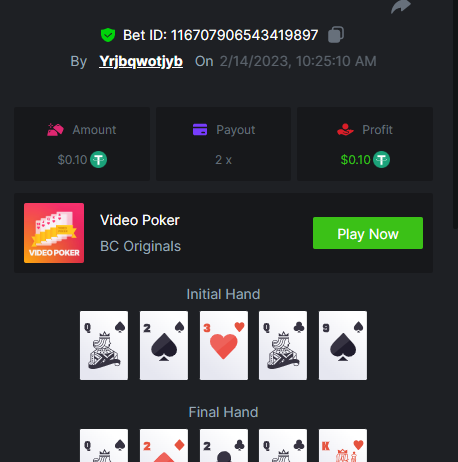
Task: Click the share arrow icon
Action: (x=401, y=6)
